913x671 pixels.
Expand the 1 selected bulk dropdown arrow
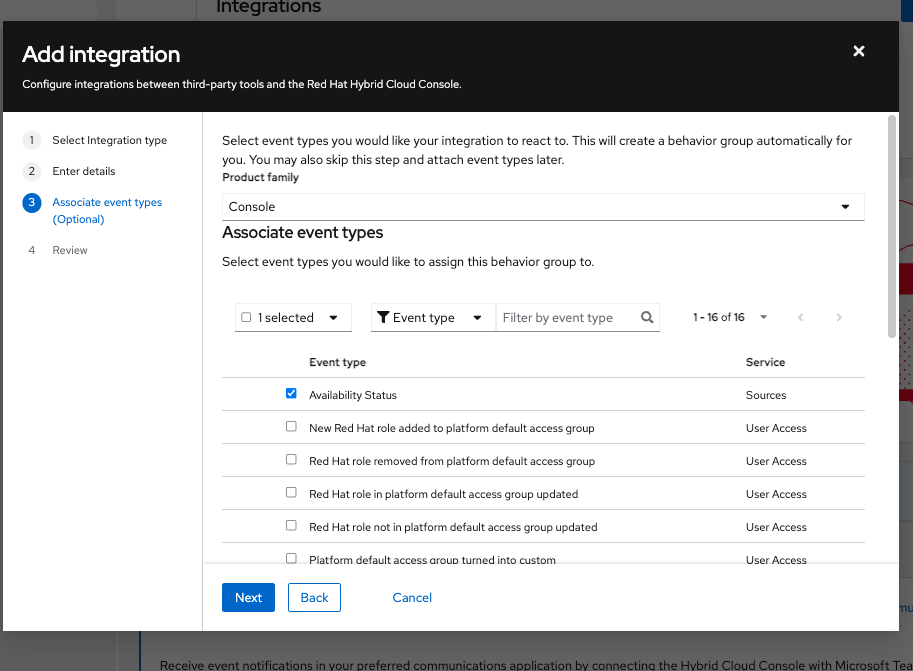click(x=333, y=318)
